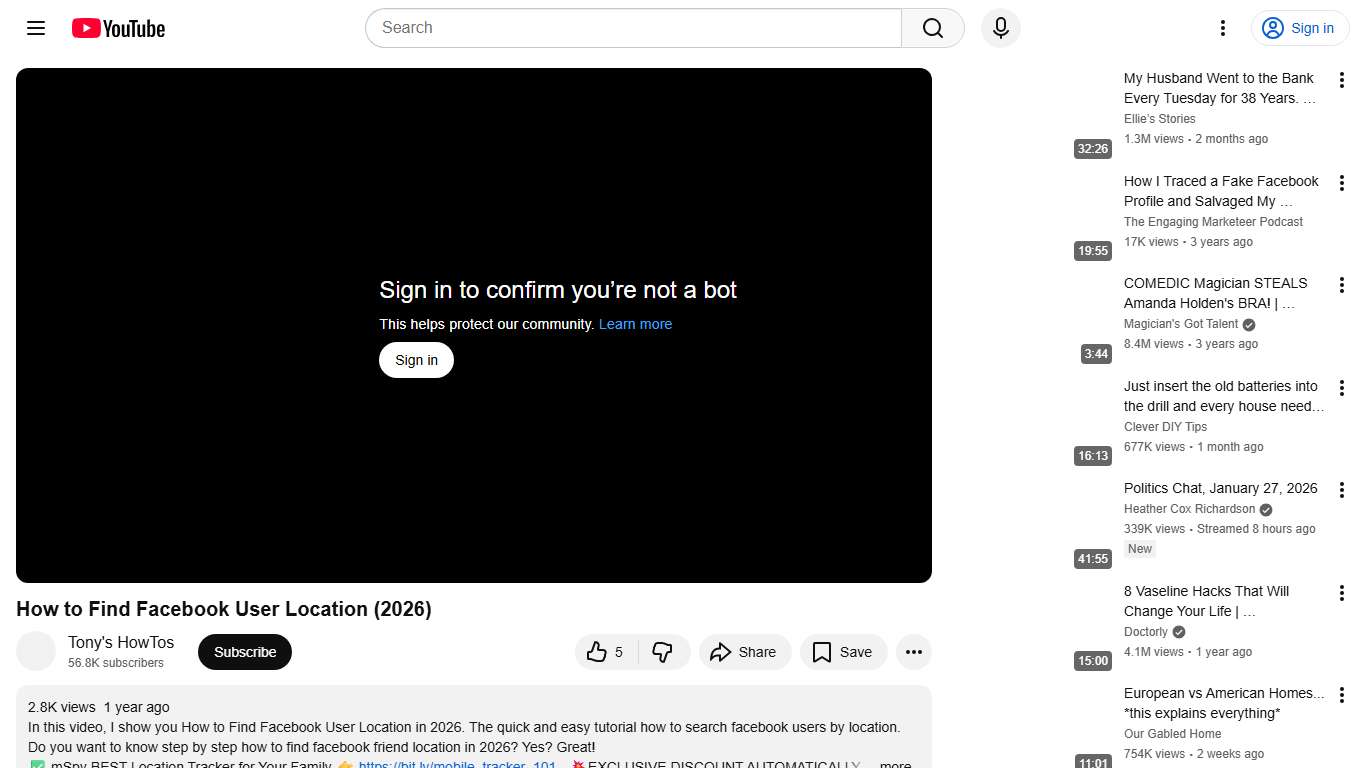This screenshot has width=1366, height=768.
Task: Subscribe to Tony's HowTos channel
Action: [x=245, y=652]
